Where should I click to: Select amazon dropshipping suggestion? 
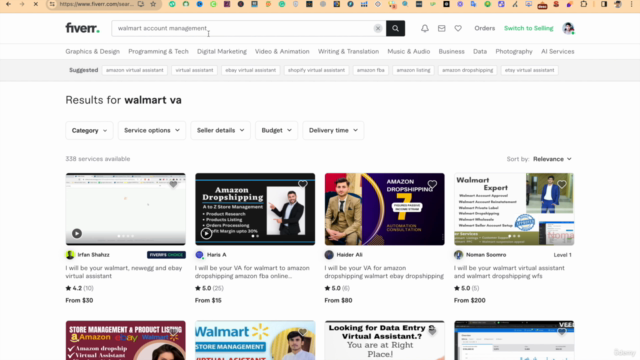pos(467,70)
